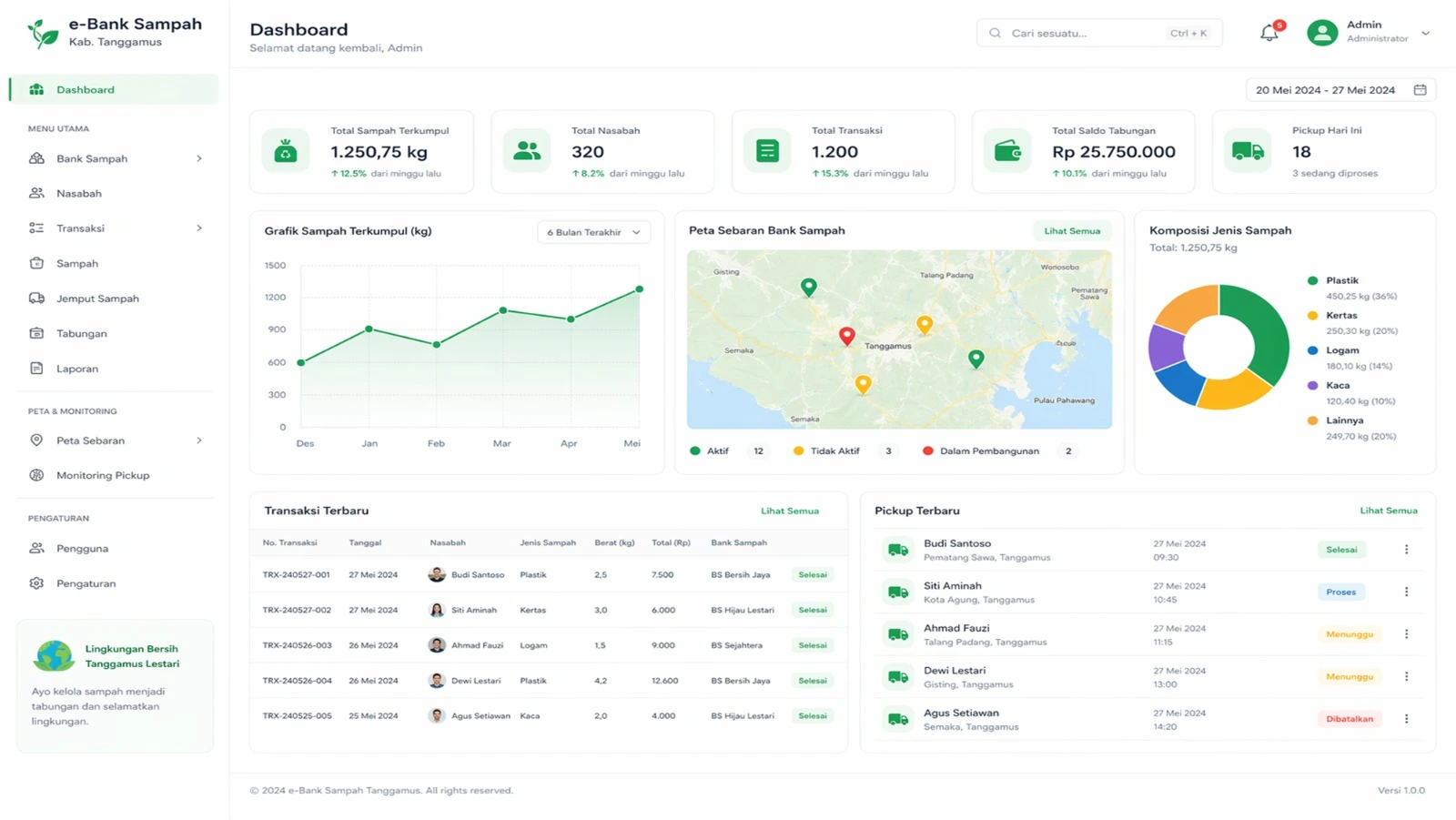Image resolution: width=1456 pixels, height=820 pixels.
Task: Click the truck icon on Pickup Hari Ini card
Action: tap(1248, 151)
